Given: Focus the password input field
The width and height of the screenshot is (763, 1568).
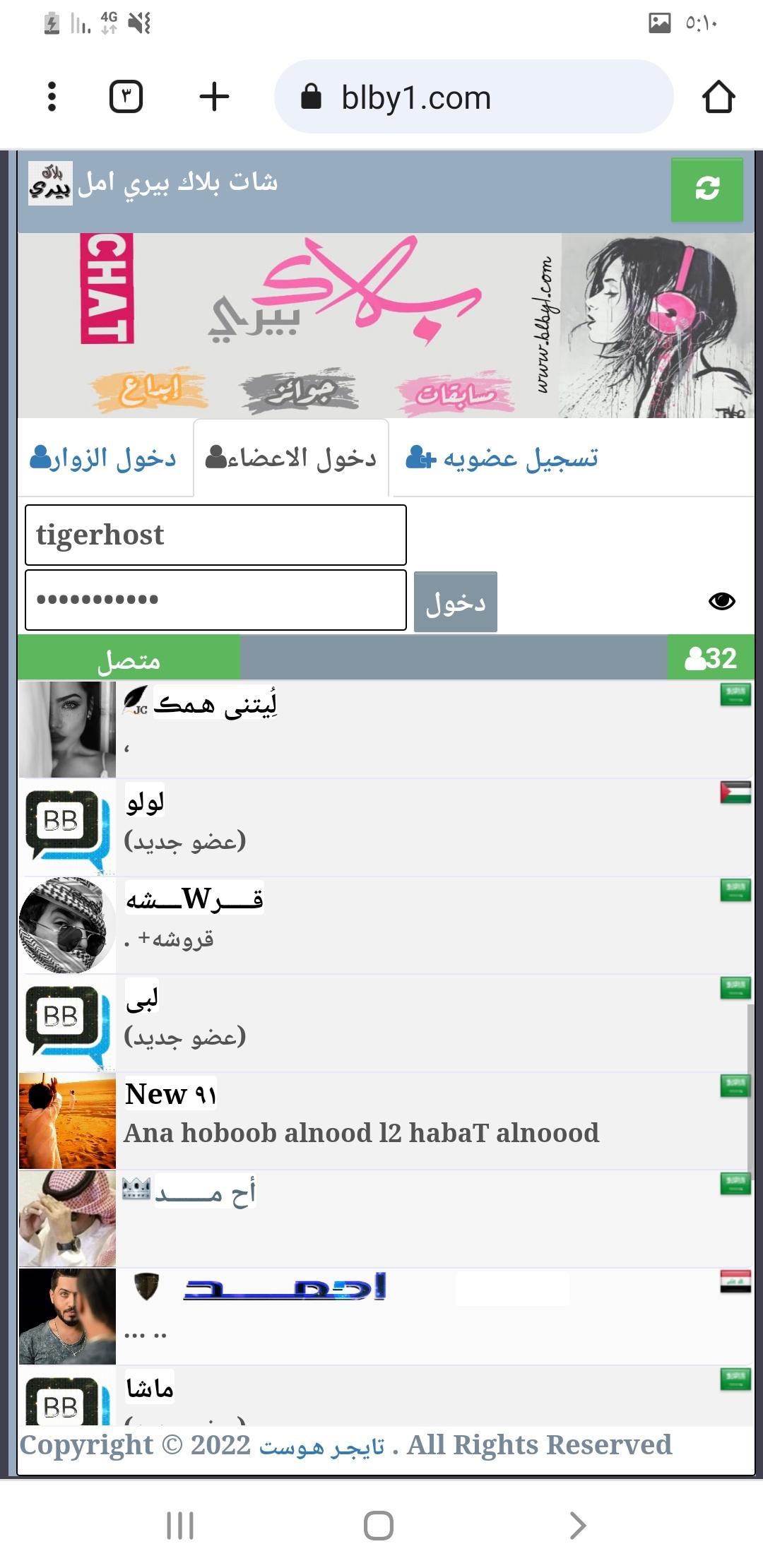Looking at the screenshot, I should point(215,600).
